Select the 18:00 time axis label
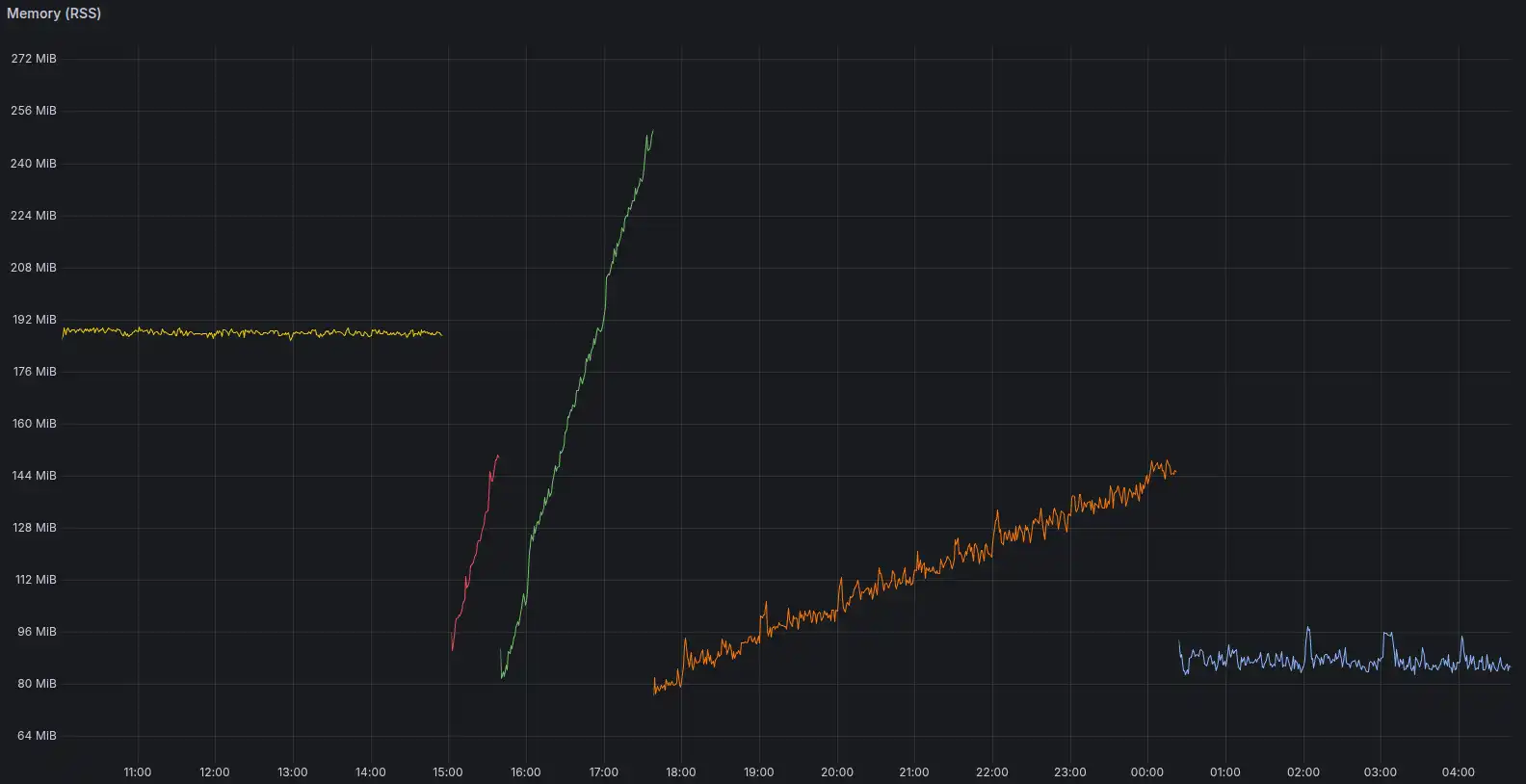This screenshot has height=784, width=1526. point(681,772)
